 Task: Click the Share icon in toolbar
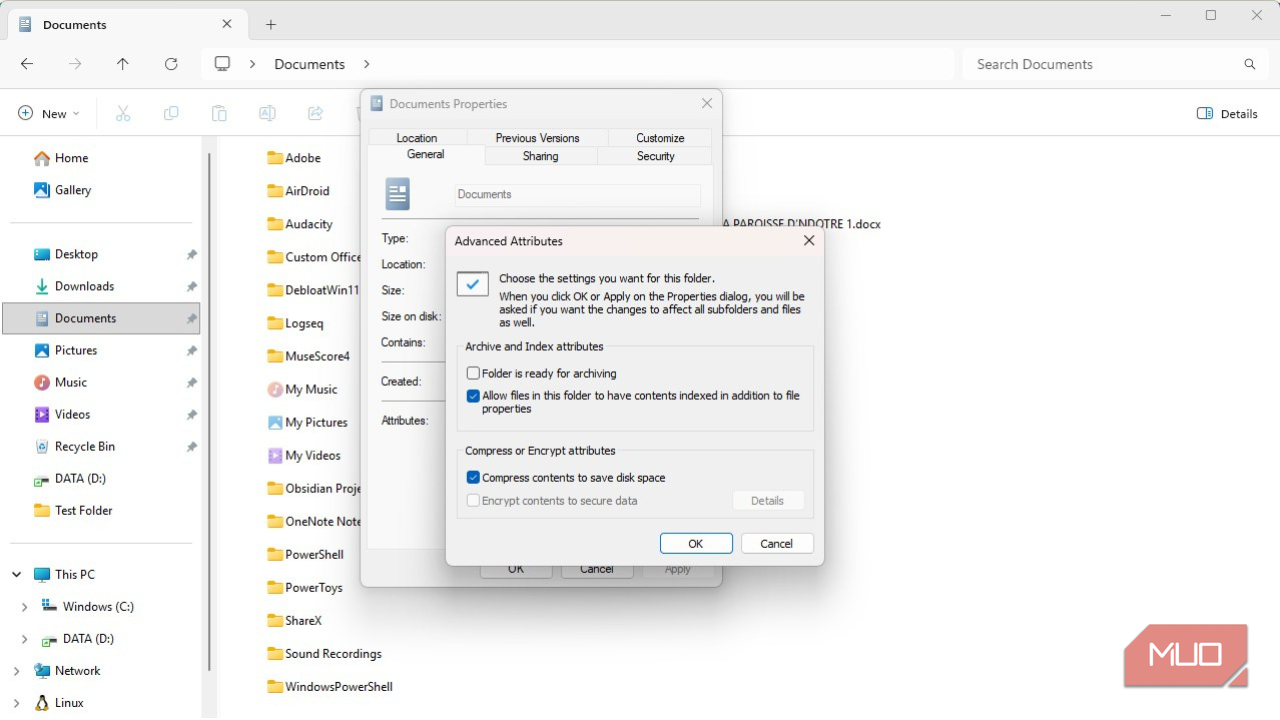(x=315, y=114)
